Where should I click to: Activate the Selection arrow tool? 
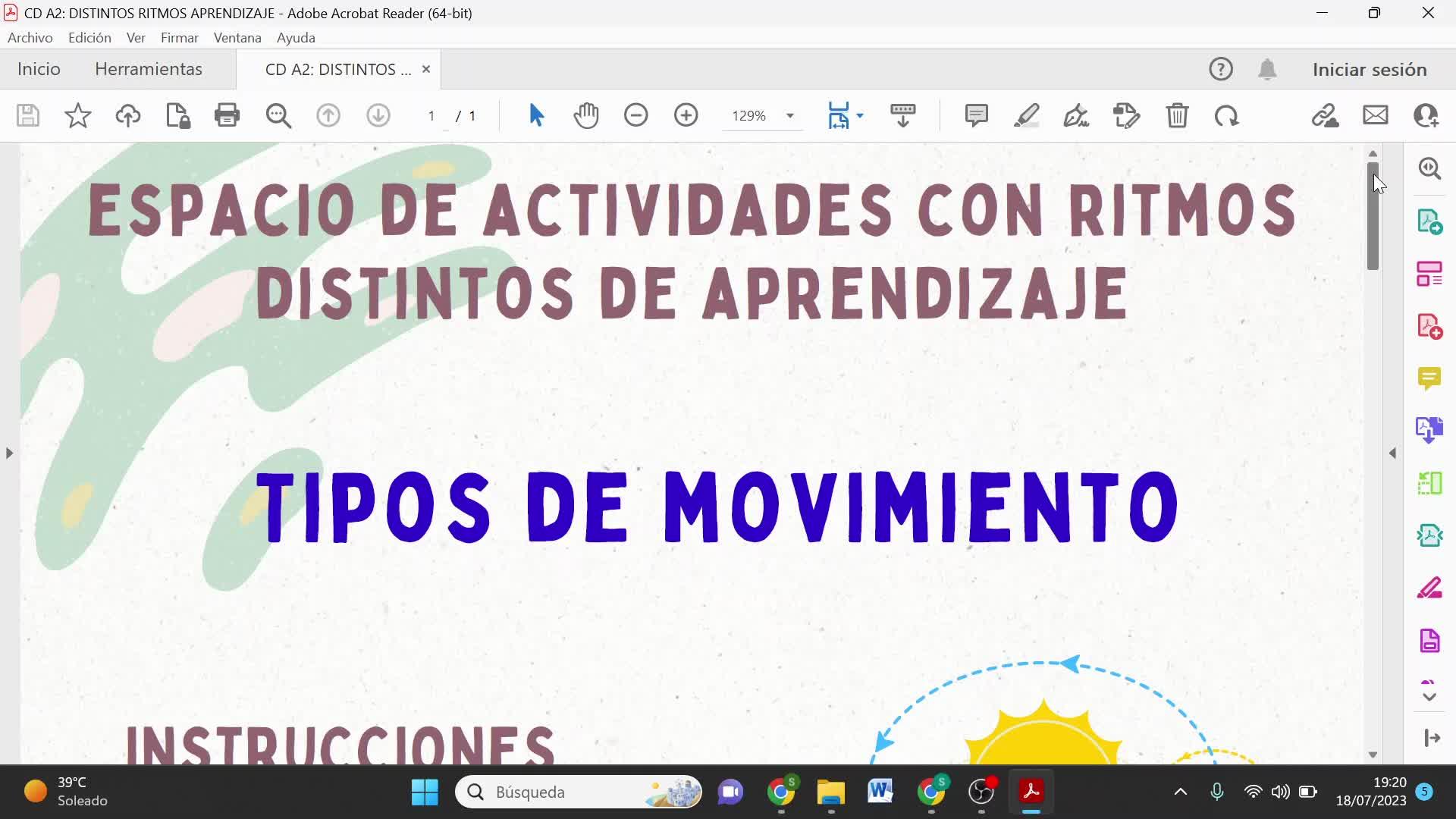536,115
